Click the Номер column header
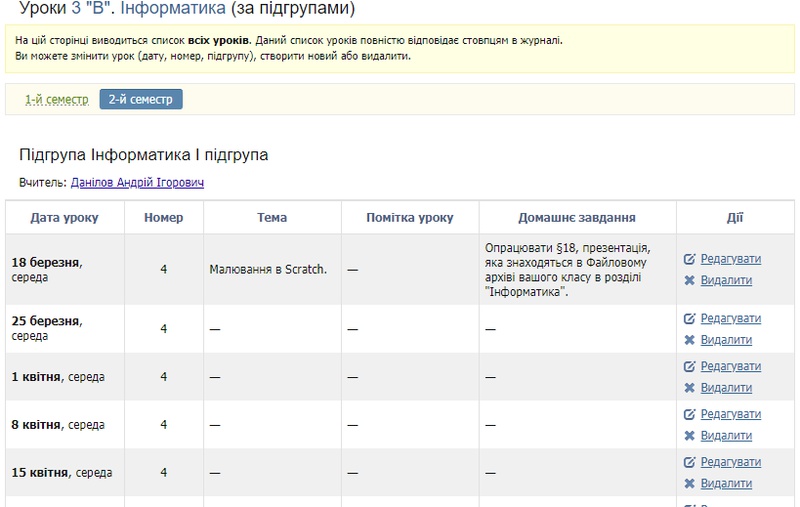The width and height of the screenshot is (800, 507). 164,218
